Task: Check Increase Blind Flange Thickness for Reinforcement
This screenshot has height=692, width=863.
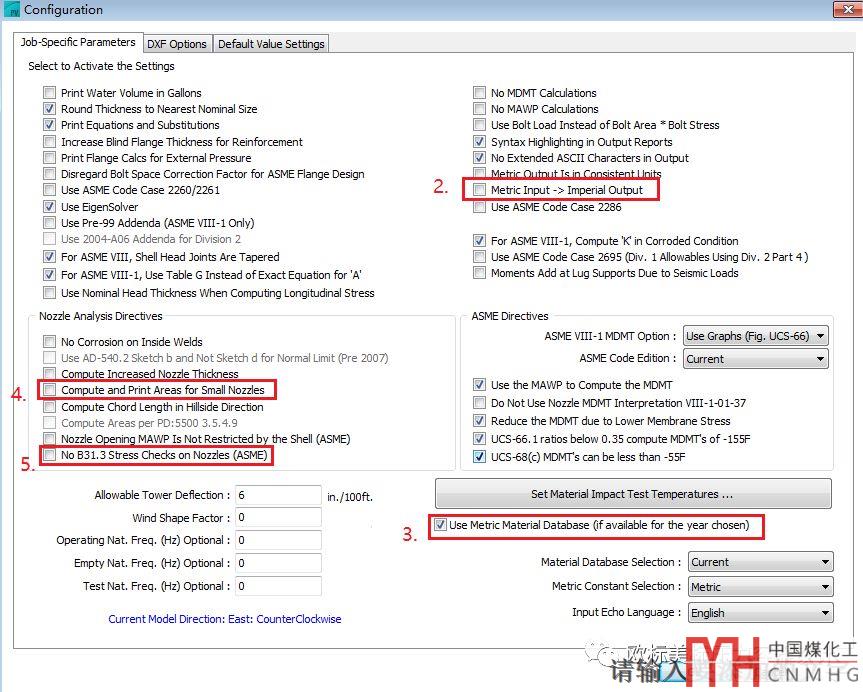Action: pos(50,141)
